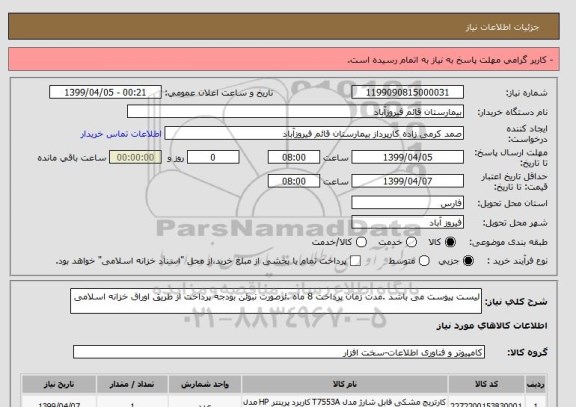The image size is (576, 407).
Task: Click the اطلاعات کالاهای مورد نیاز heading
Action: (x=492, y=326)
